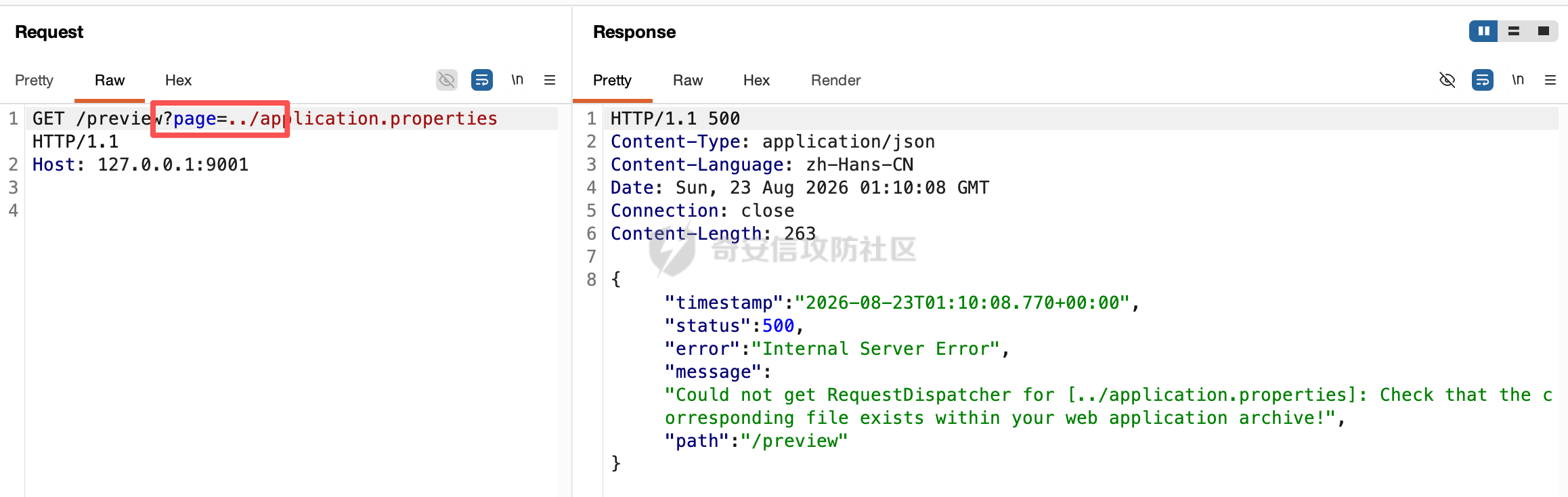This screenshot has height=497, width=1568.
Task: Select side-by-side split layout icon
Action: click(x=1483, y=31)
